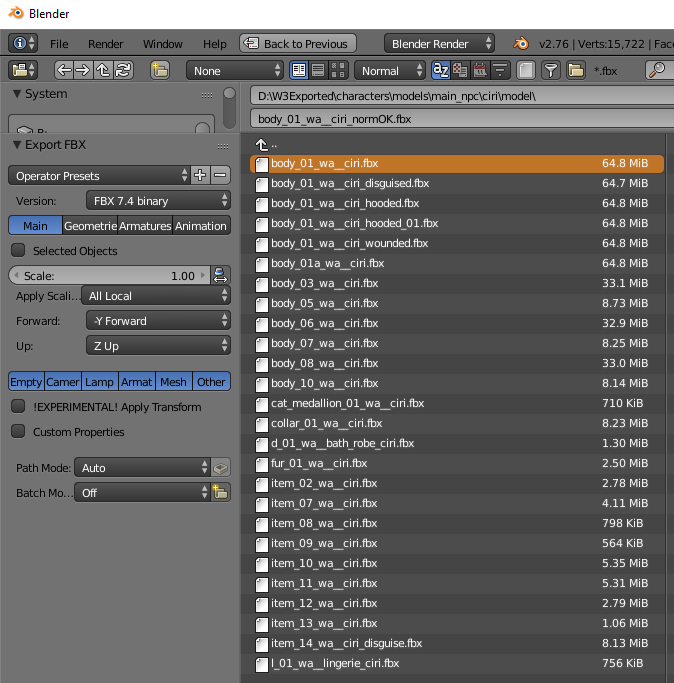Open Path Mode Auto dropdown
674x683 pixels.
point(142,468)
